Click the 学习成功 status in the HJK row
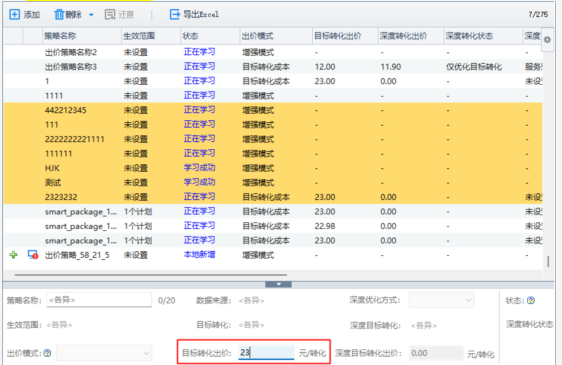 point(199,168)
